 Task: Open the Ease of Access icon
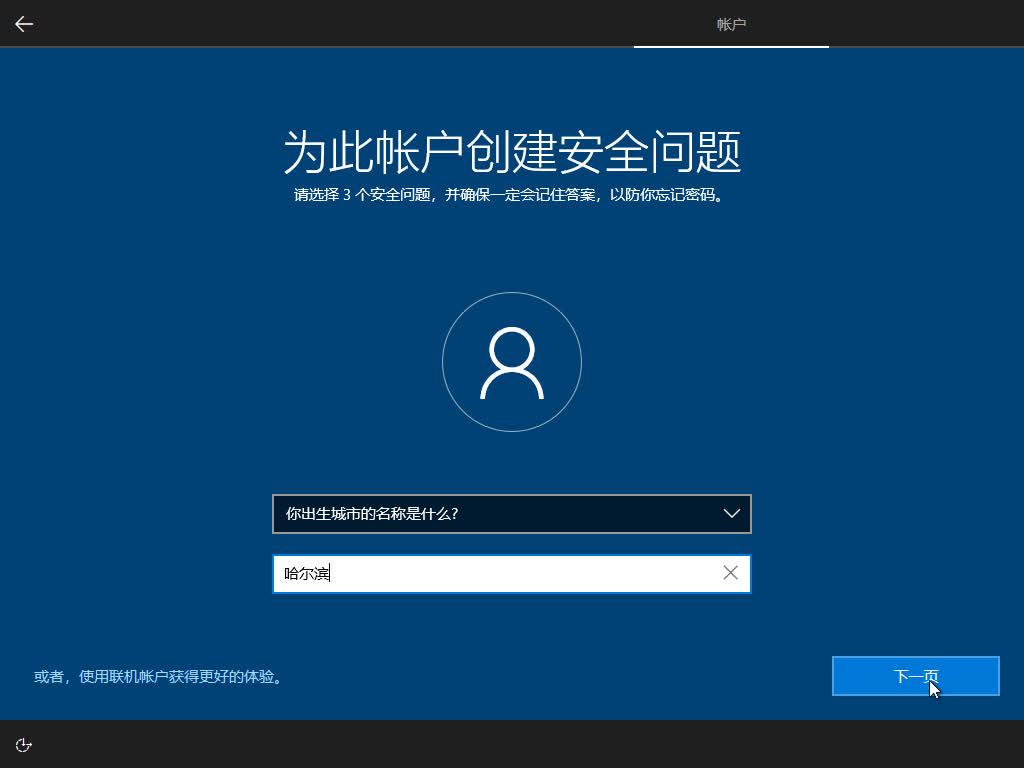click(x=24, y=744)
